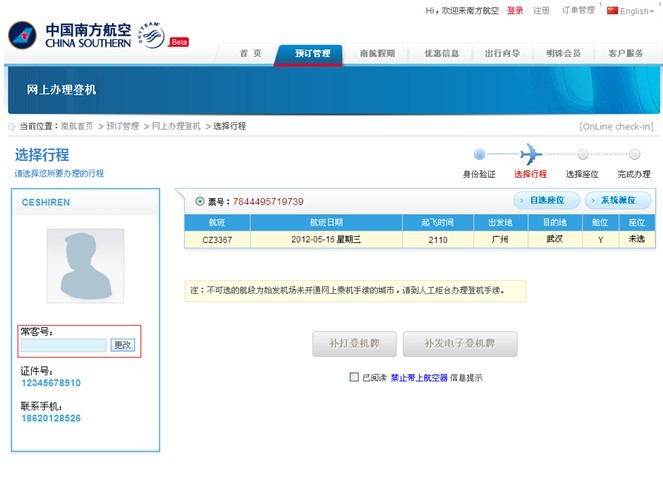Image resolution: width=663 pixels, height=479 pixels.
Task: Open the 订单管理 dropdown
Action: click(x=580, y=11)
